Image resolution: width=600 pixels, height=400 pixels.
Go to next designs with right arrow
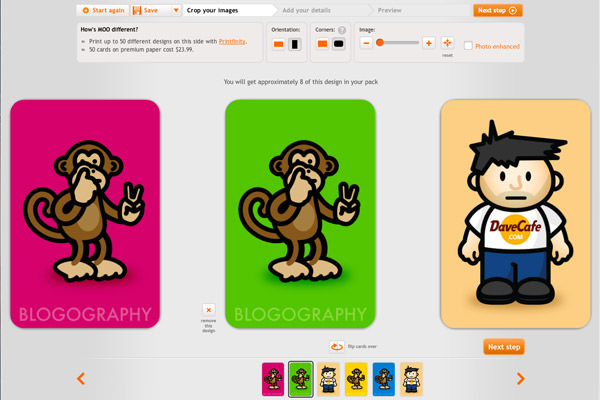[520, 379]
